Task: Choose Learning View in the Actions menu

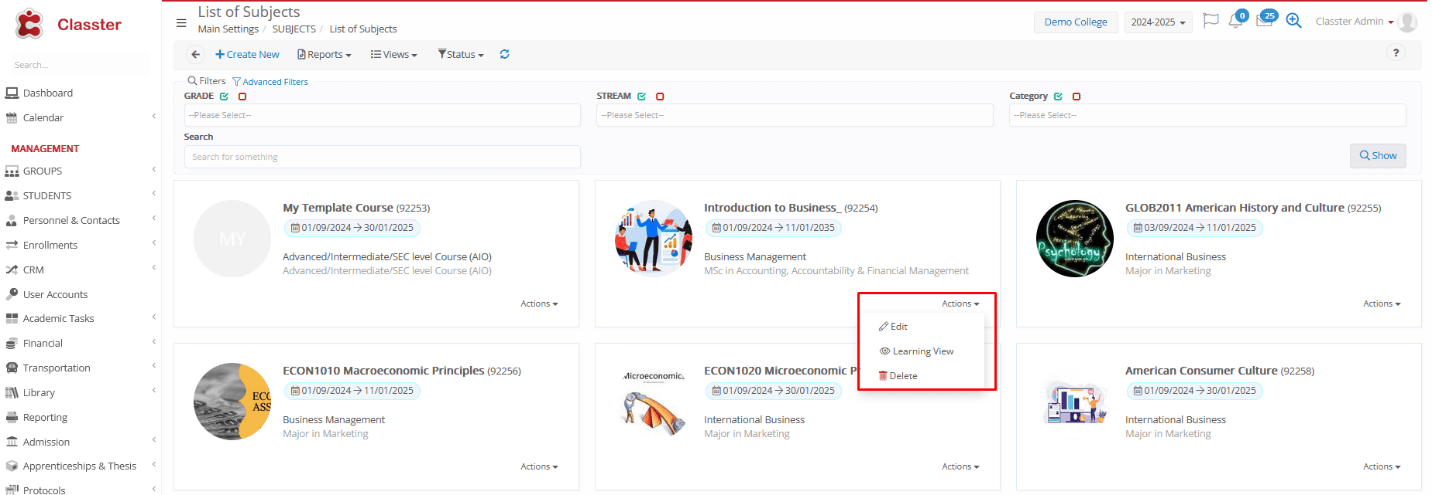Action: 916,351
